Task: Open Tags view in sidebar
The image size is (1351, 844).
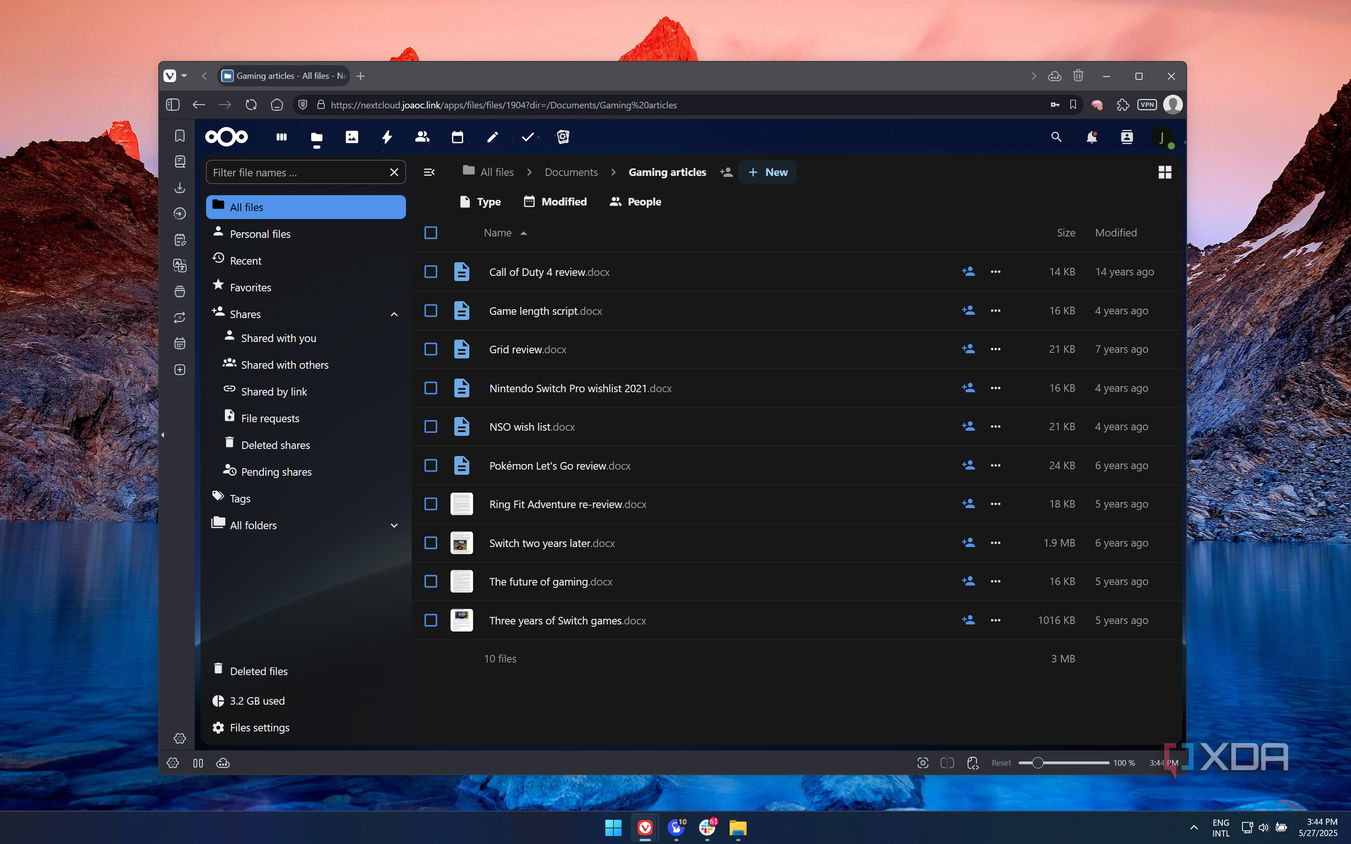Action: coord(306,499)
